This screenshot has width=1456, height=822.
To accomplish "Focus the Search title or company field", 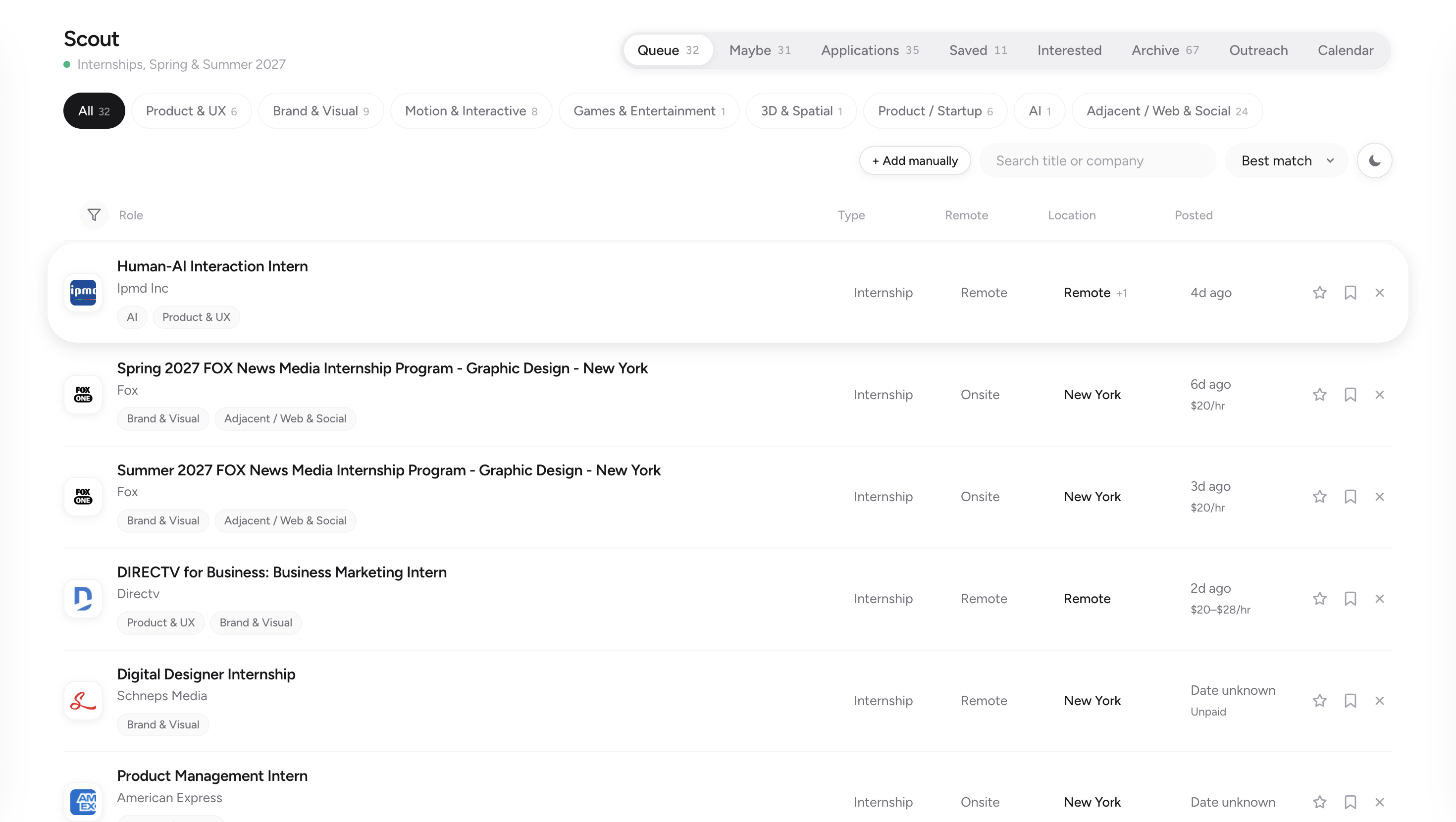I will tap(1097, 160).
